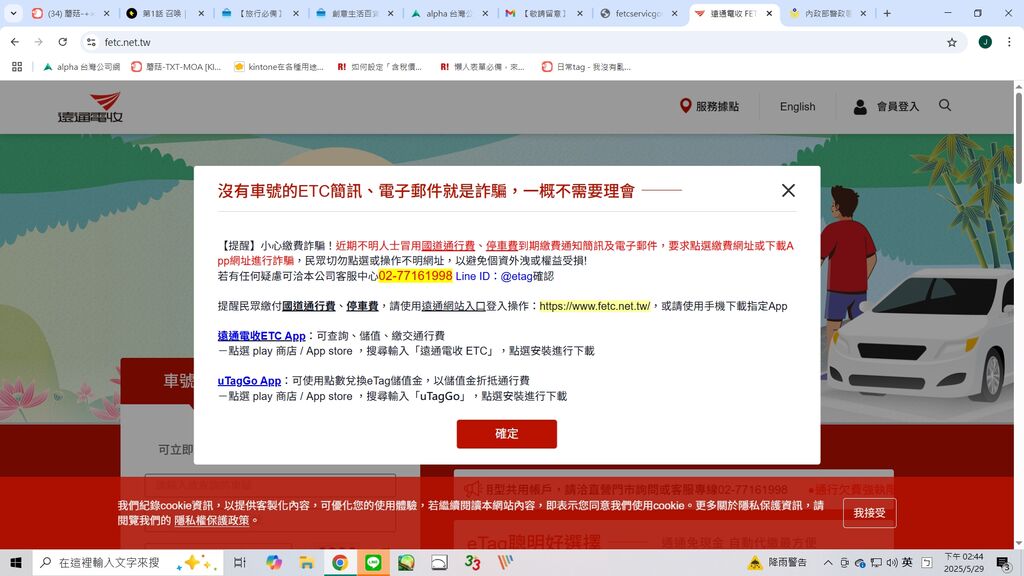Open the alpha 台灣公司網 bookmark
1024x576 pixels.
point(82,67)
